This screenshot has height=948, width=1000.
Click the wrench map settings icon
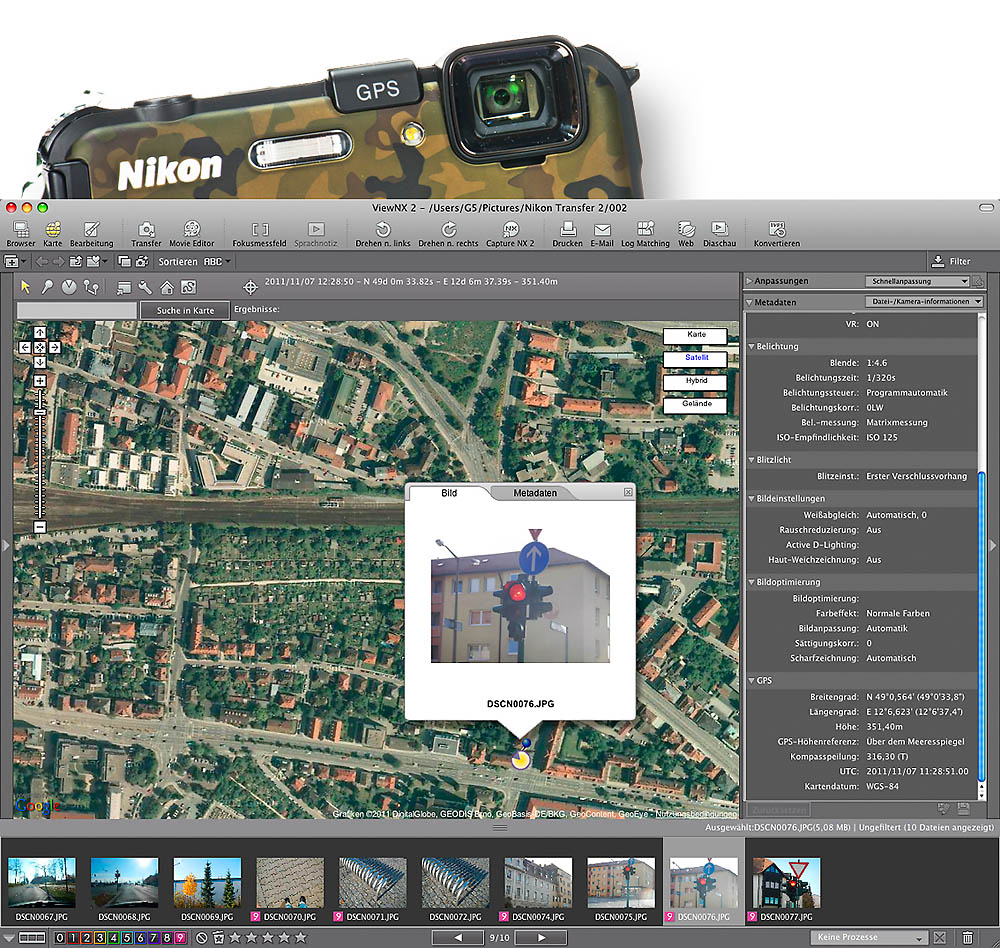pyautogui.click(x=145, y=287)
